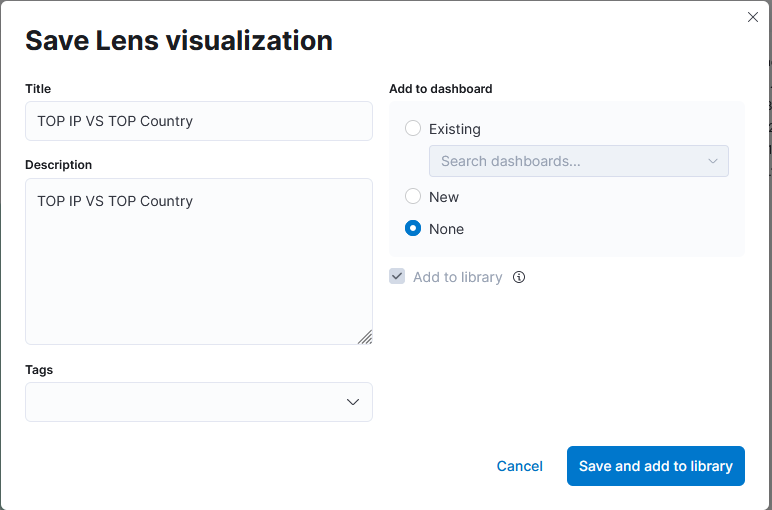Click the info icon beside Add to library
This screenshot has width=772, height=510.
point(519,277)
